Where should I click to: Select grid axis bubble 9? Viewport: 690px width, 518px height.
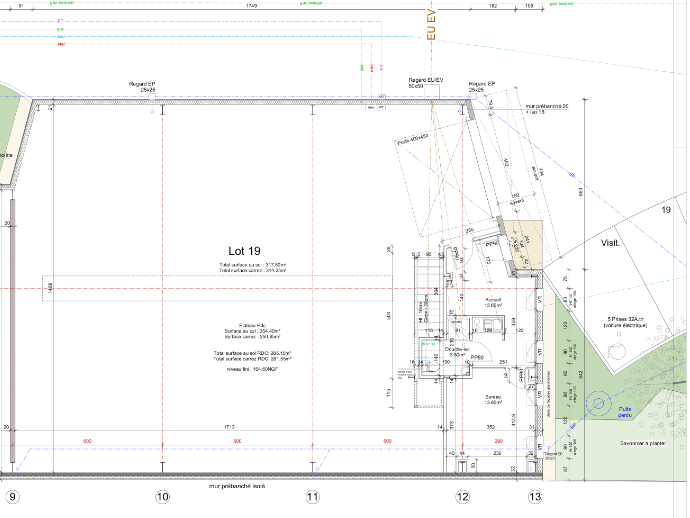[x=12, y=497]
